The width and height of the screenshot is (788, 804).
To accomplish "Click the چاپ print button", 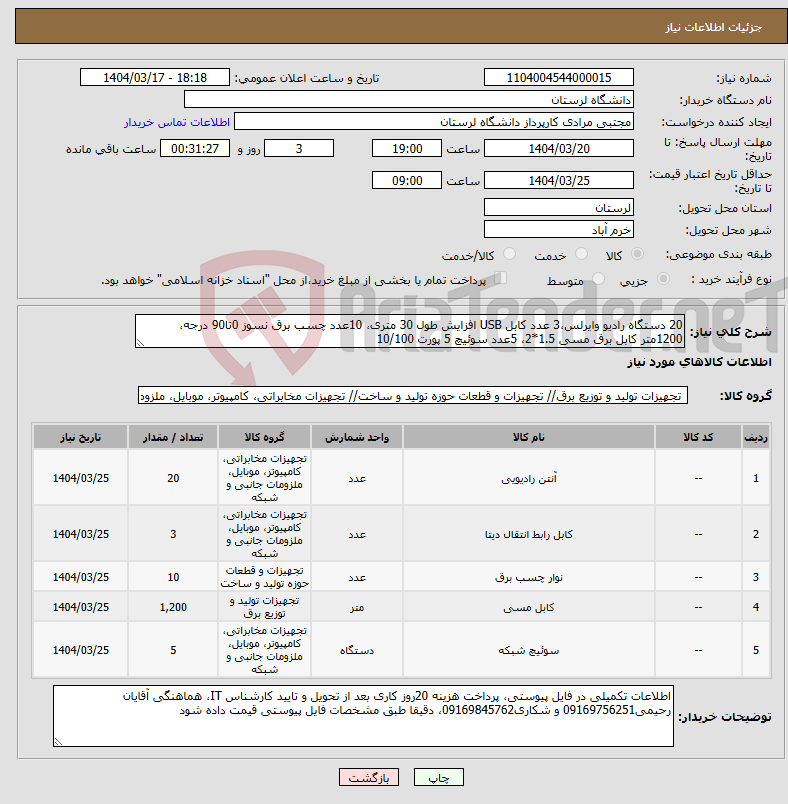I will [x=439, y=777].
